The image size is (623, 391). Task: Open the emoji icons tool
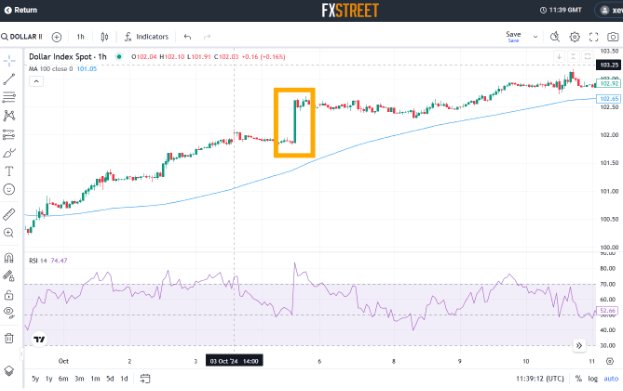9,190
